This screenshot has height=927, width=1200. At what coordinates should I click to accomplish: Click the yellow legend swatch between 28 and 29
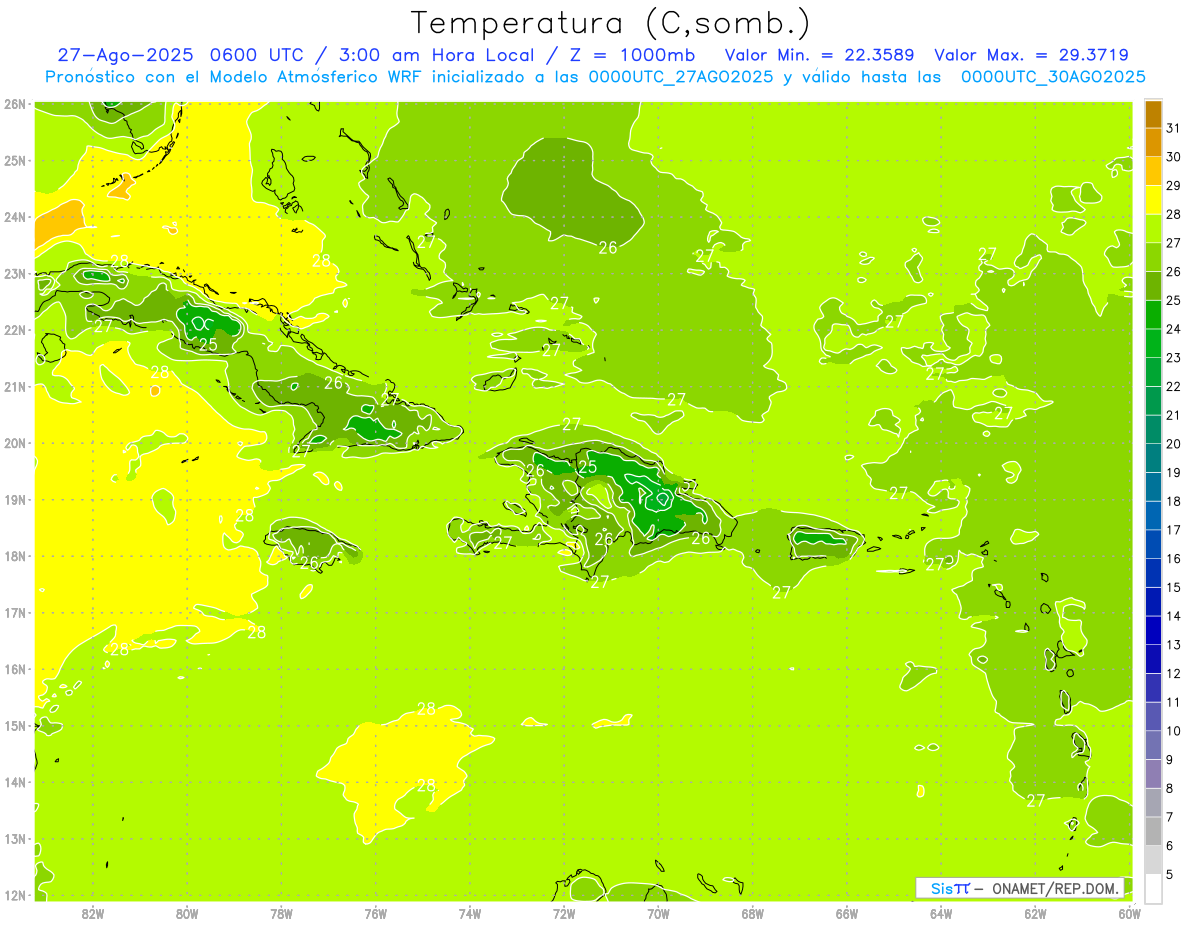[x=1153, y=200]
